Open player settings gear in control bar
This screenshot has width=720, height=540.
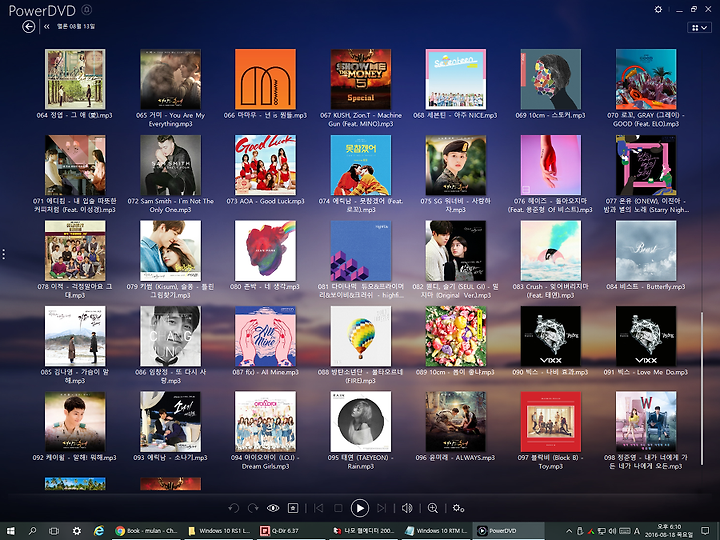(x=458, y=508)
